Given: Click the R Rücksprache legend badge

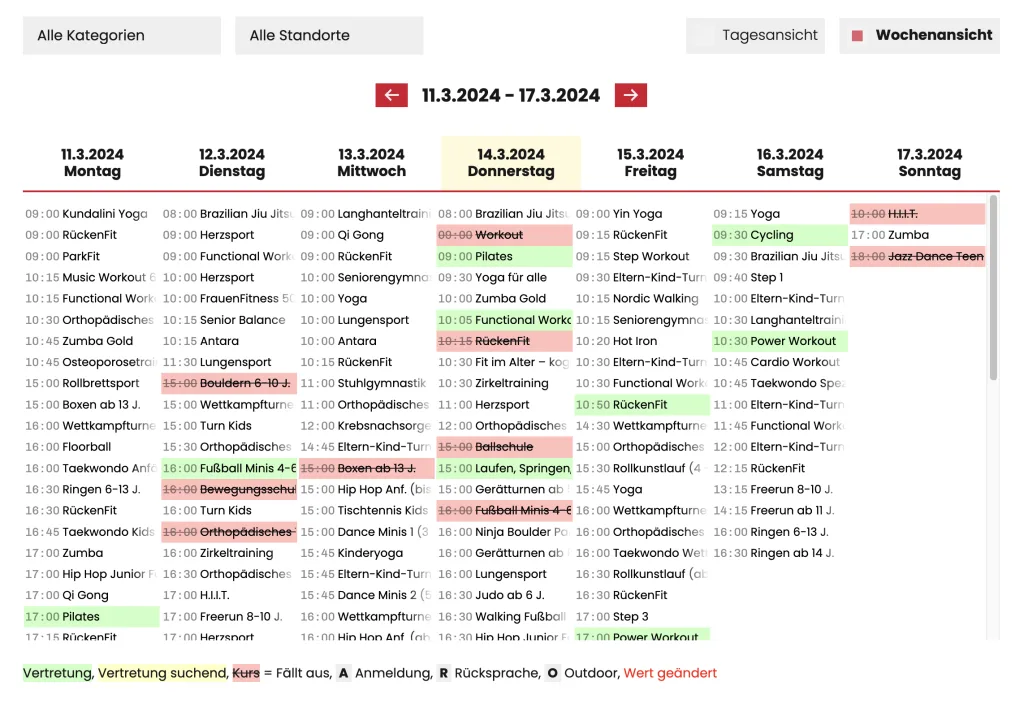Looking at the screenshot, I should [x=443, y=673].
